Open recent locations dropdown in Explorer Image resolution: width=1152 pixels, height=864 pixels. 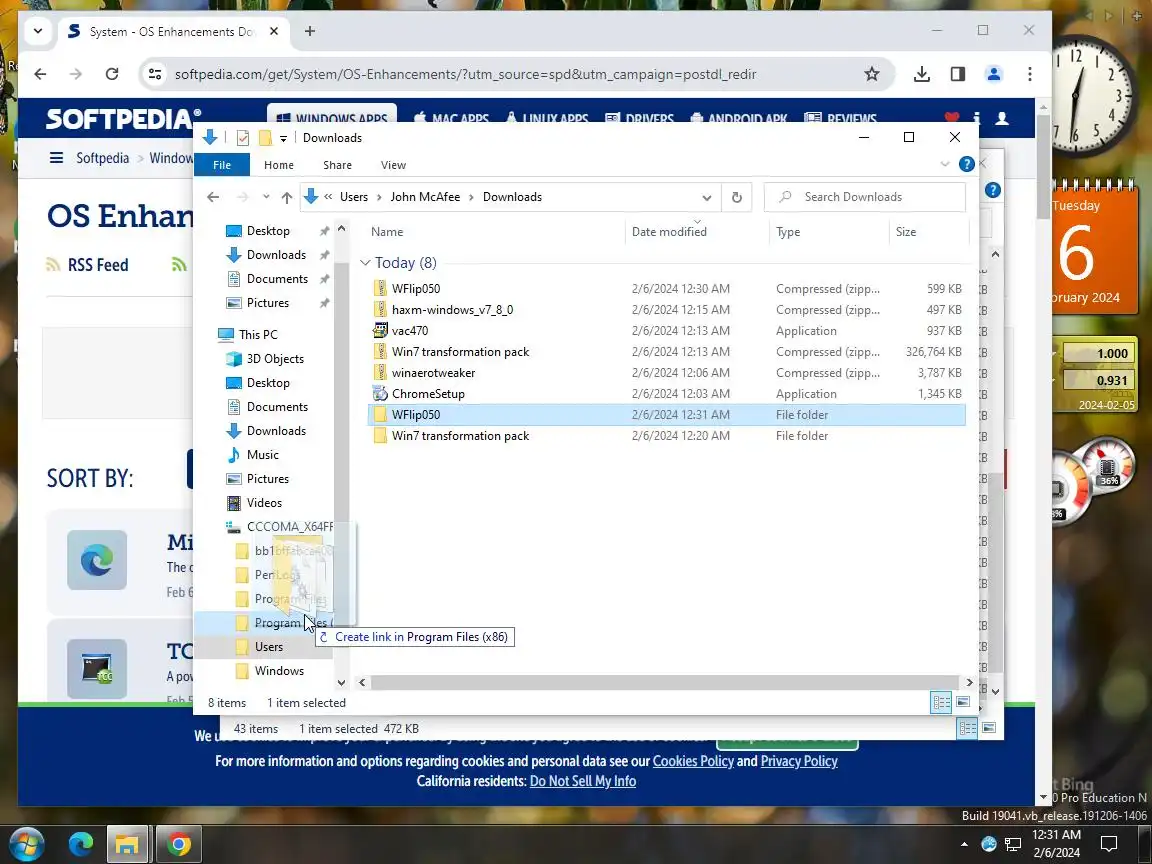click(x=266, y=197)
